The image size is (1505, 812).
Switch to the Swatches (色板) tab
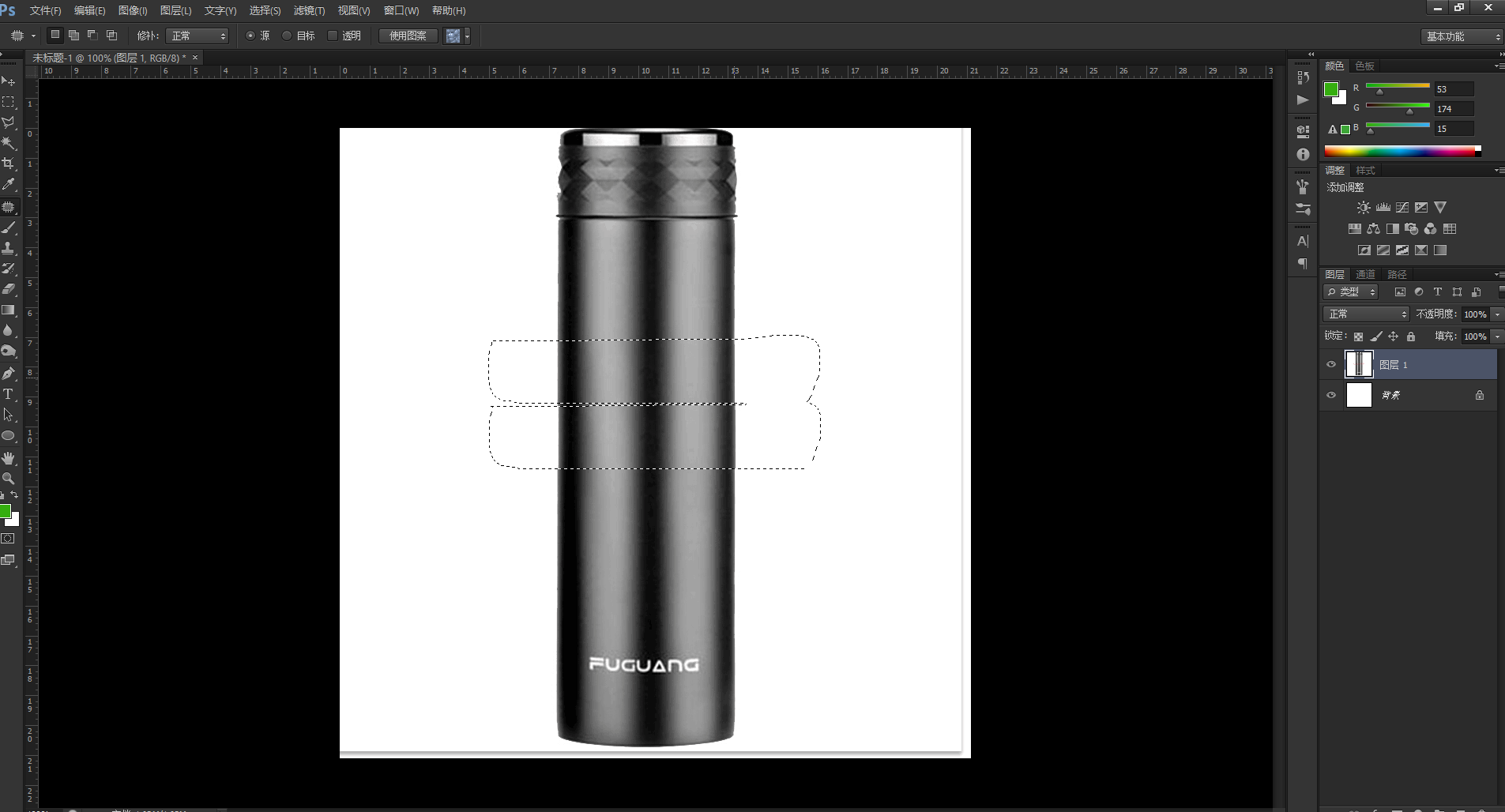[x=1364, y=66]
